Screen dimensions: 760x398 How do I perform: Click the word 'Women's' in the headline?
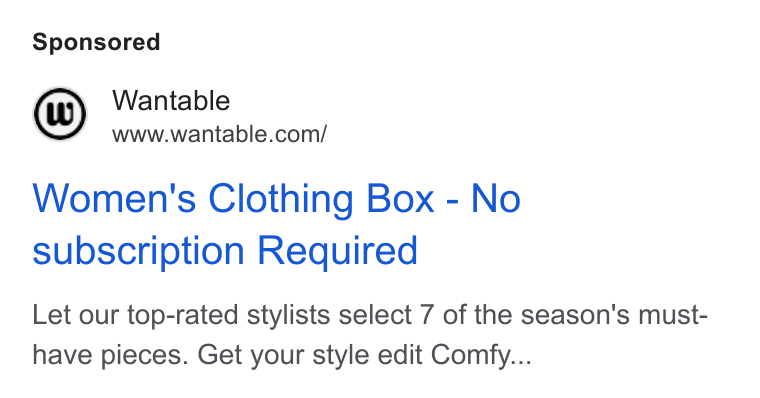(x=114, y=198)
